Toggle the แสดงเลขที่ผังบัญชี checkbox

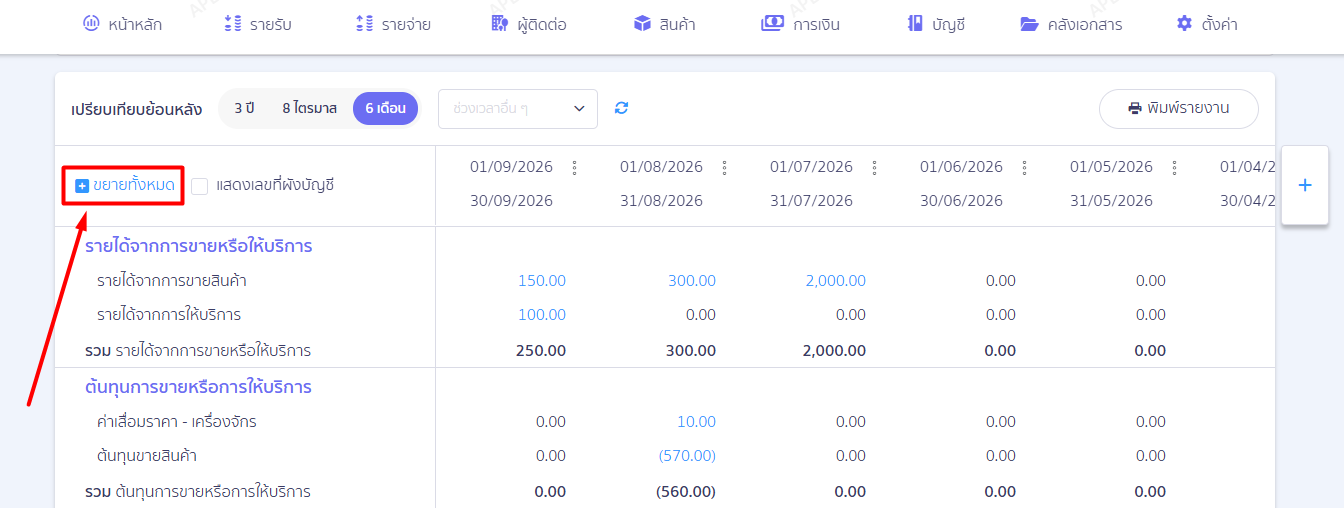(199, 186)
